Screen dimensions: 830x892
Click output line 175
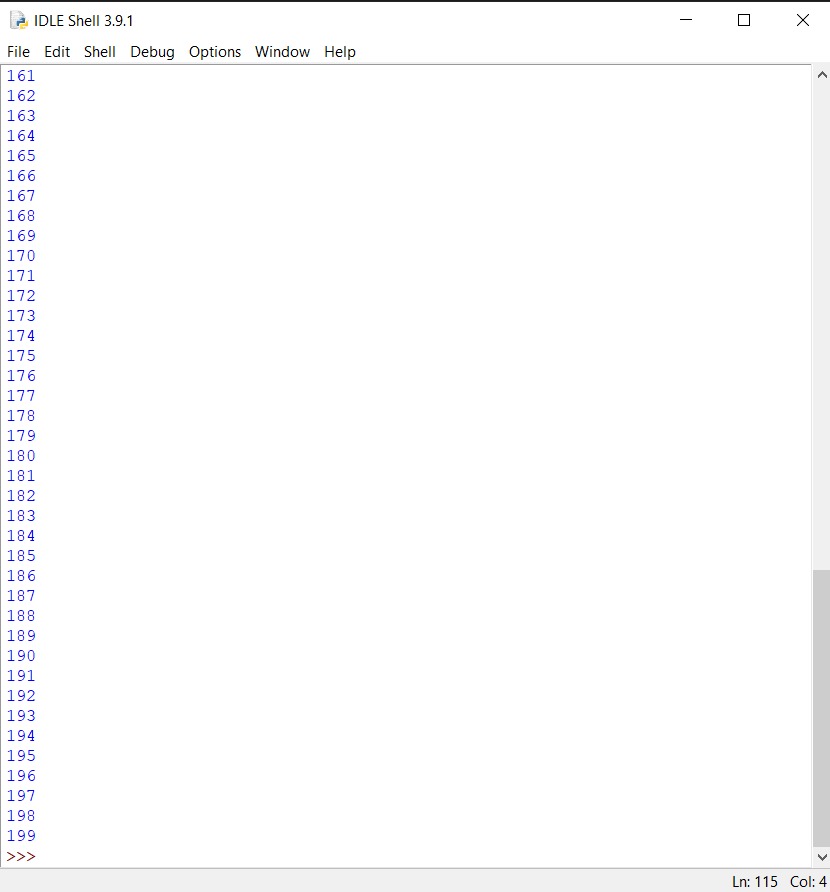[x=21, y=356]
